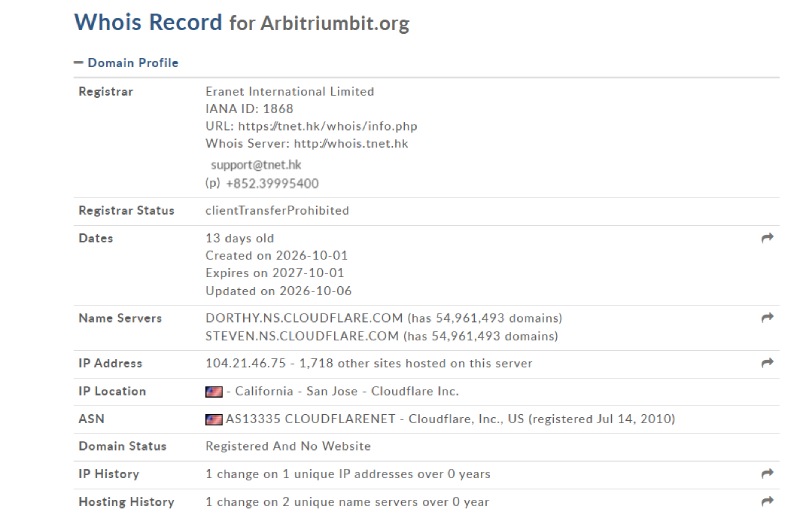Click the IP History row label
This screenshot has height=521, width=800.
click(x=109, y=474)
